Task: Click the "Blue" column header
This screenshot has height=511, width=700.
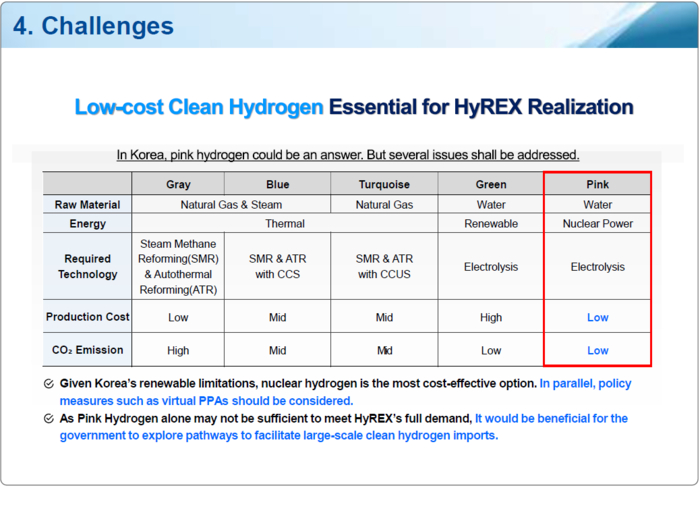Action: [x=278, y=184]
